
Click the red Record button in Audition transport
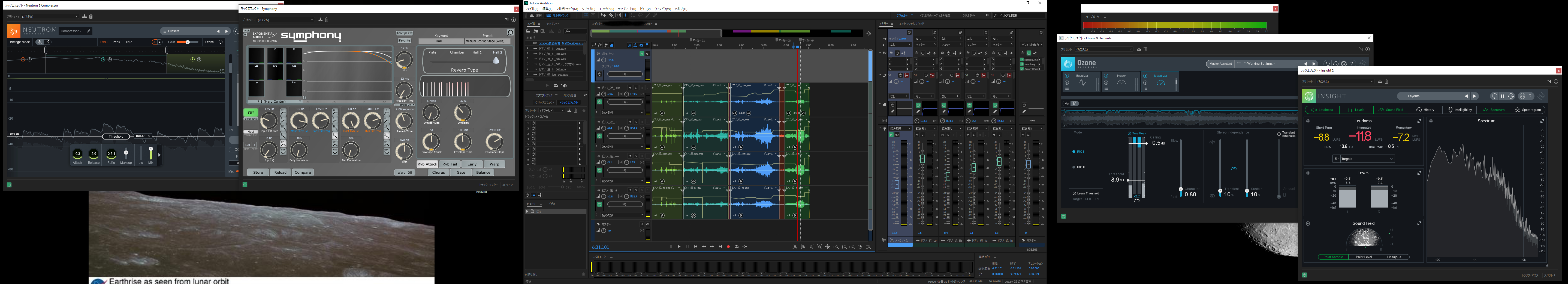pos(728,247)
